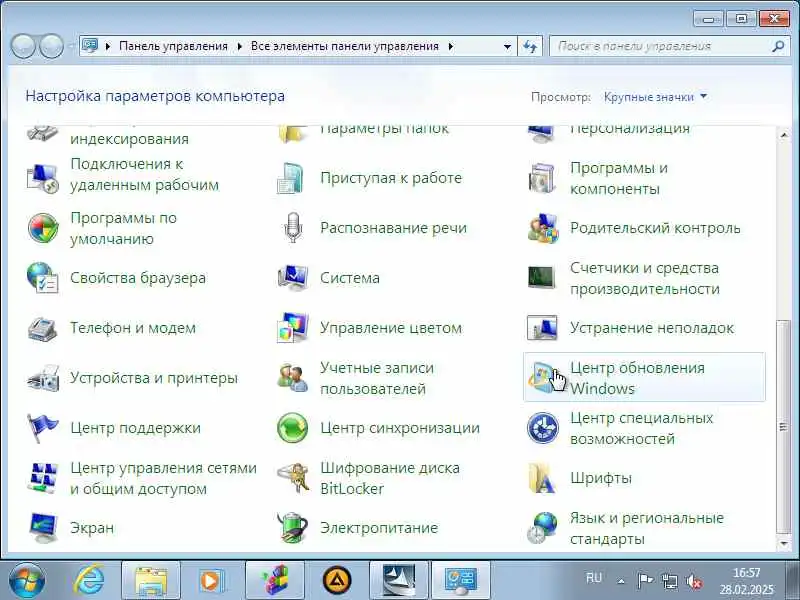
Task: Click the Control Panel taskbar button
Action: [461, 581]
